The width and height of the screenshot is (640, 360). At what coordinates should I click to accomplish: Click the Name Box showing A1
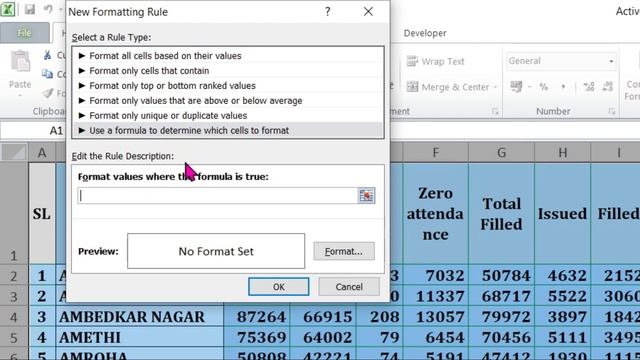coord(33,131)
